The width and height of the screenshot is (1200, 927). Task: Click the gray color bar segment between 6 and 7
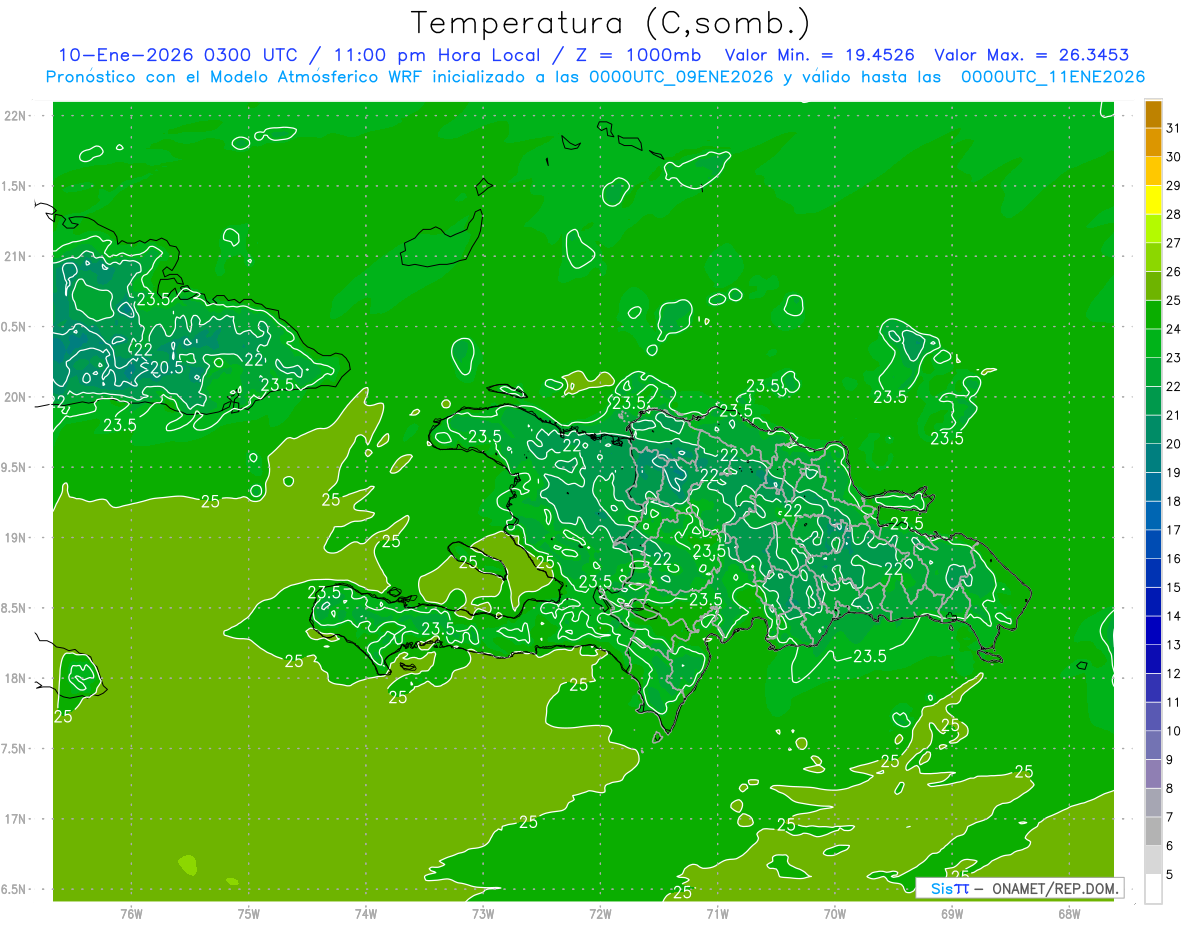coord(1153,831)
